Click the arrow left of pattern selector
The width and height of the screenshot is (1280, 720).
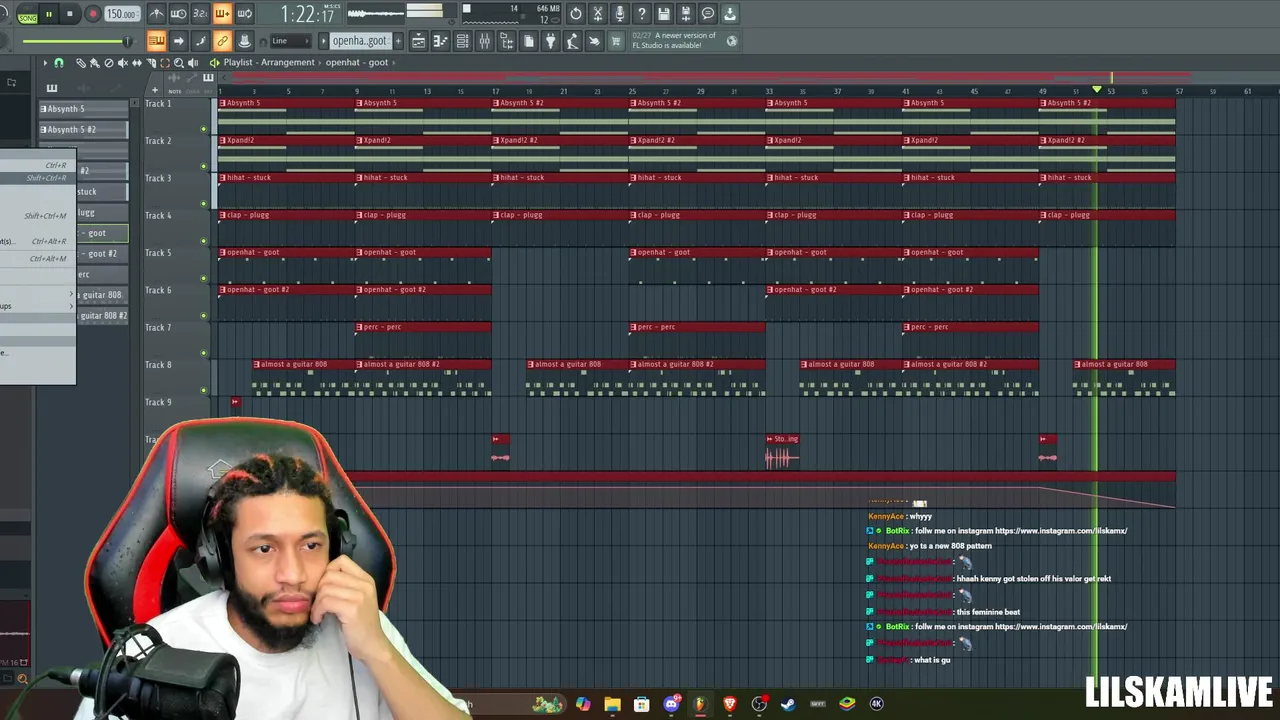point(323,41)
